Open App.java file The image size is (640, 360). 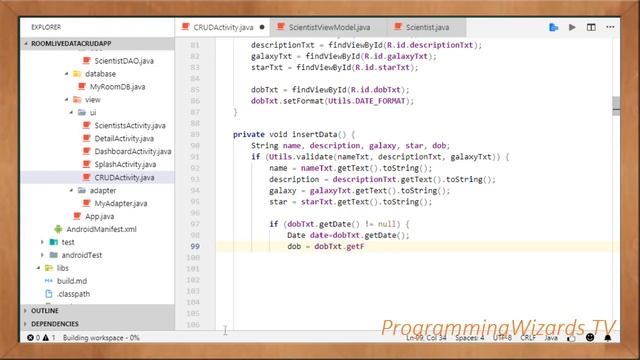[x=100, y=216]
